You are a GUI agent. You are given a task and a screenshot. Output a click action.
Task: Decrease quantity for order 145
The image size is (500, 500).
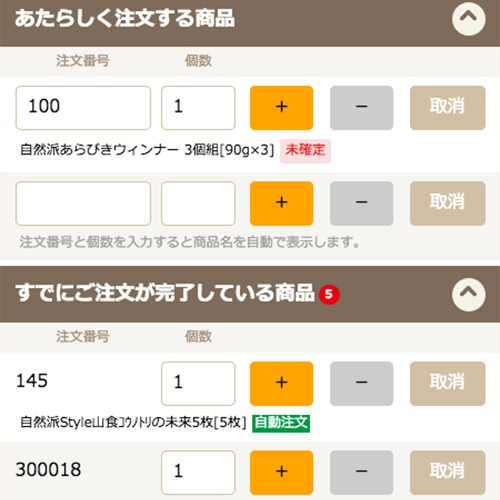(x=361, y=383)
